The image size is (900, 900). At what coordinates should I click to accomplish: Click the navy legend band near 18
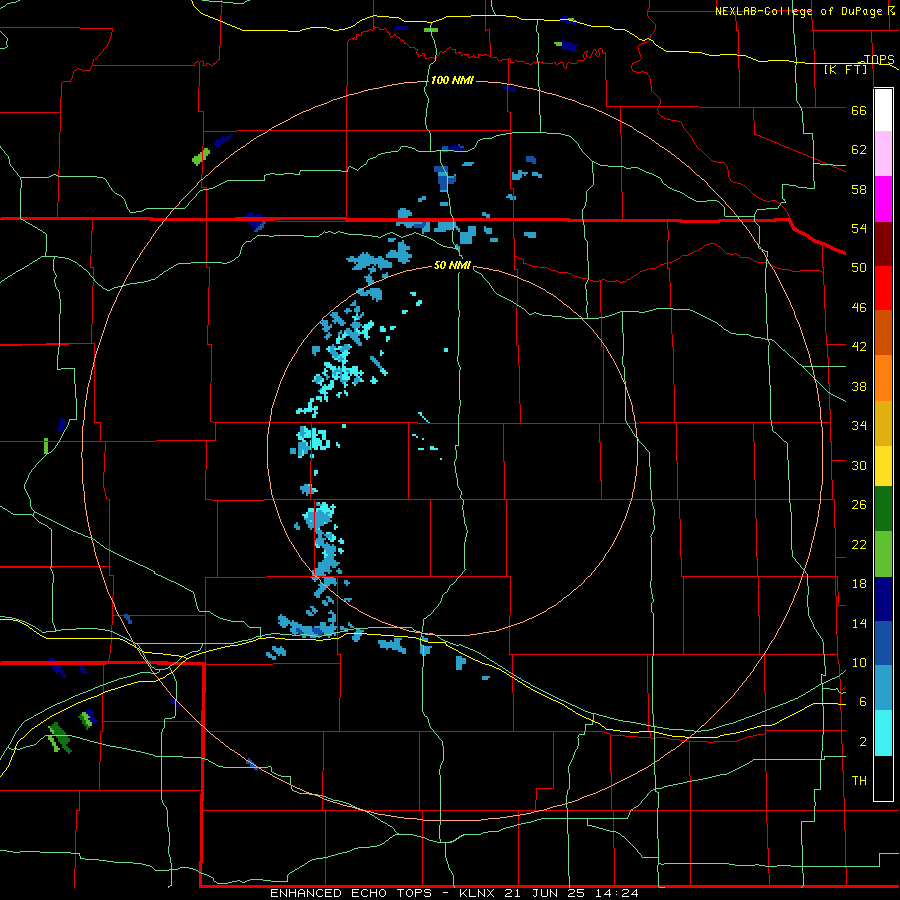click(x=883, y=599)
